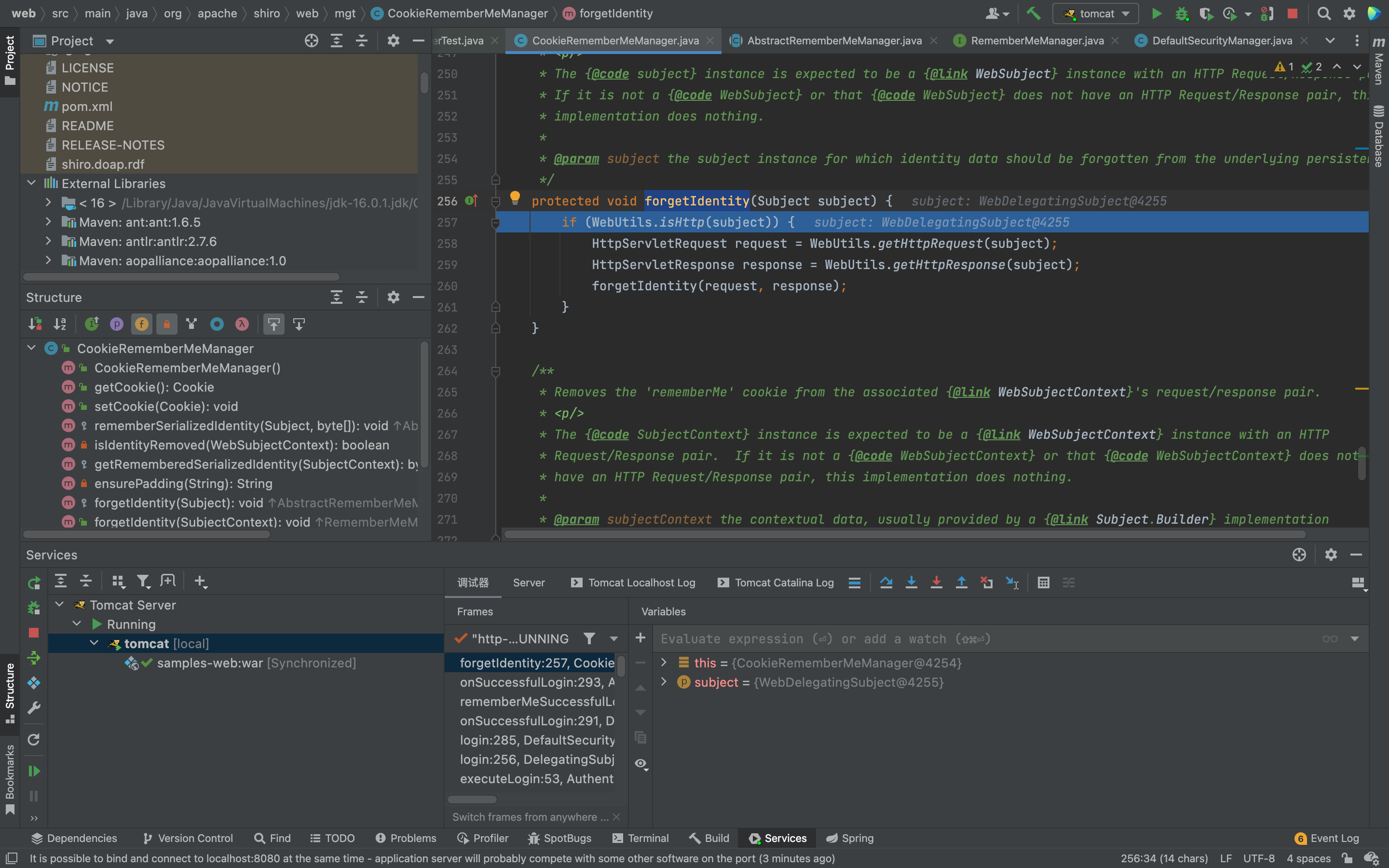Open tomcat run configuration dropdown
Image resolution: width=1389 pixels, height=868 pixels.
[x=1096, y=13]
